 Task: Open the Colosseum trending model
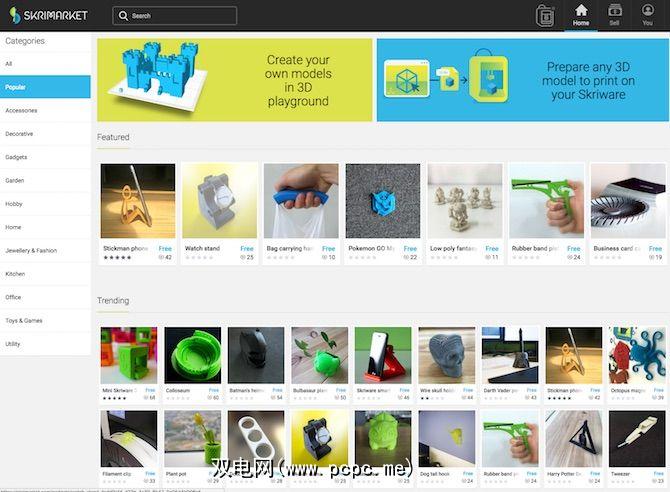point(193,364)
